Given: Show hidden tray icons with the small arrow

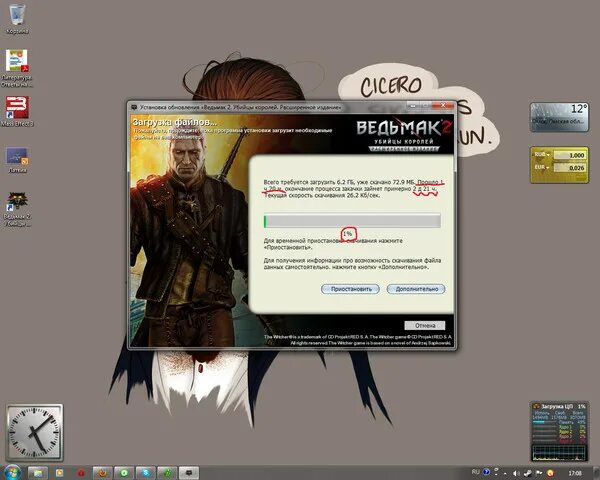Looking at the screenshot, I should 505,474.
